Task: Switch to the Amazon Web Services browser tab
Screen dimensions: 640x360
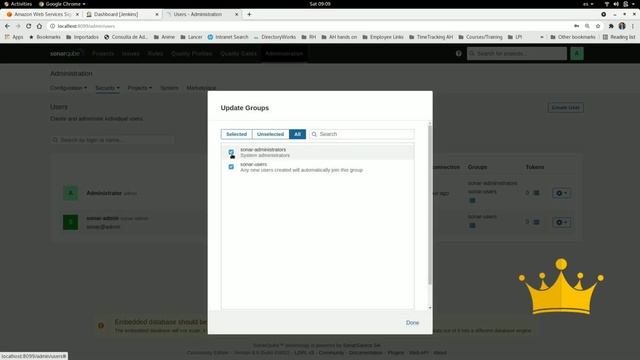Action: (42, 14)
